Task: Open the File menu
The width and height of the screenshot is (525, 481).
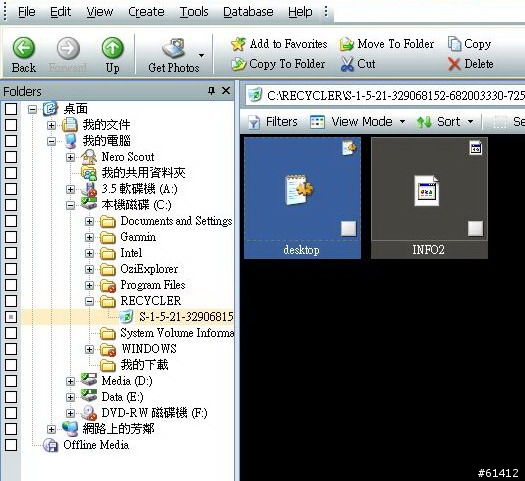Action: pos(26,12)
